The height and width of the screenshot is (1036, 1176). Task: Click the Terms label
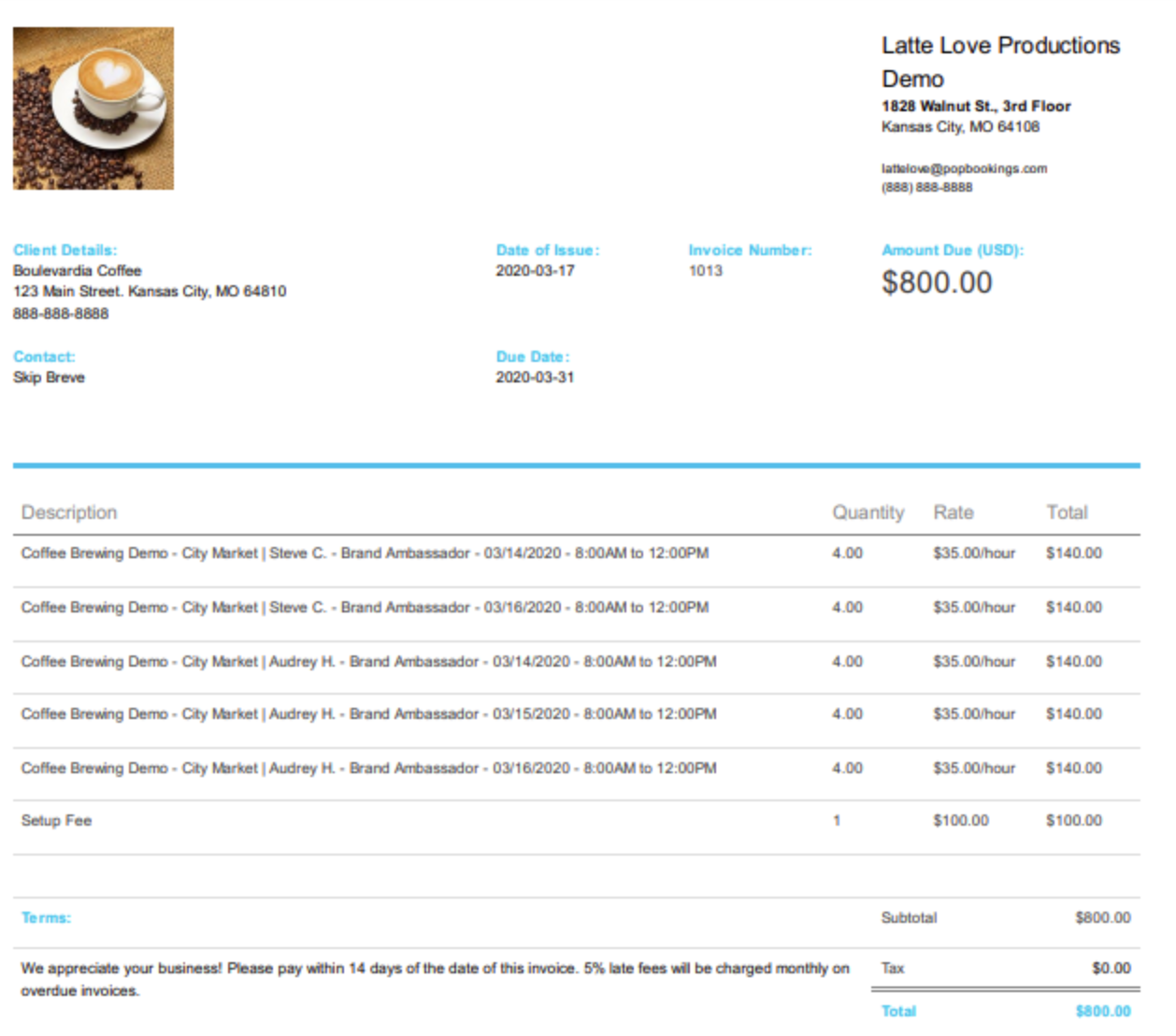click(46, 918)
